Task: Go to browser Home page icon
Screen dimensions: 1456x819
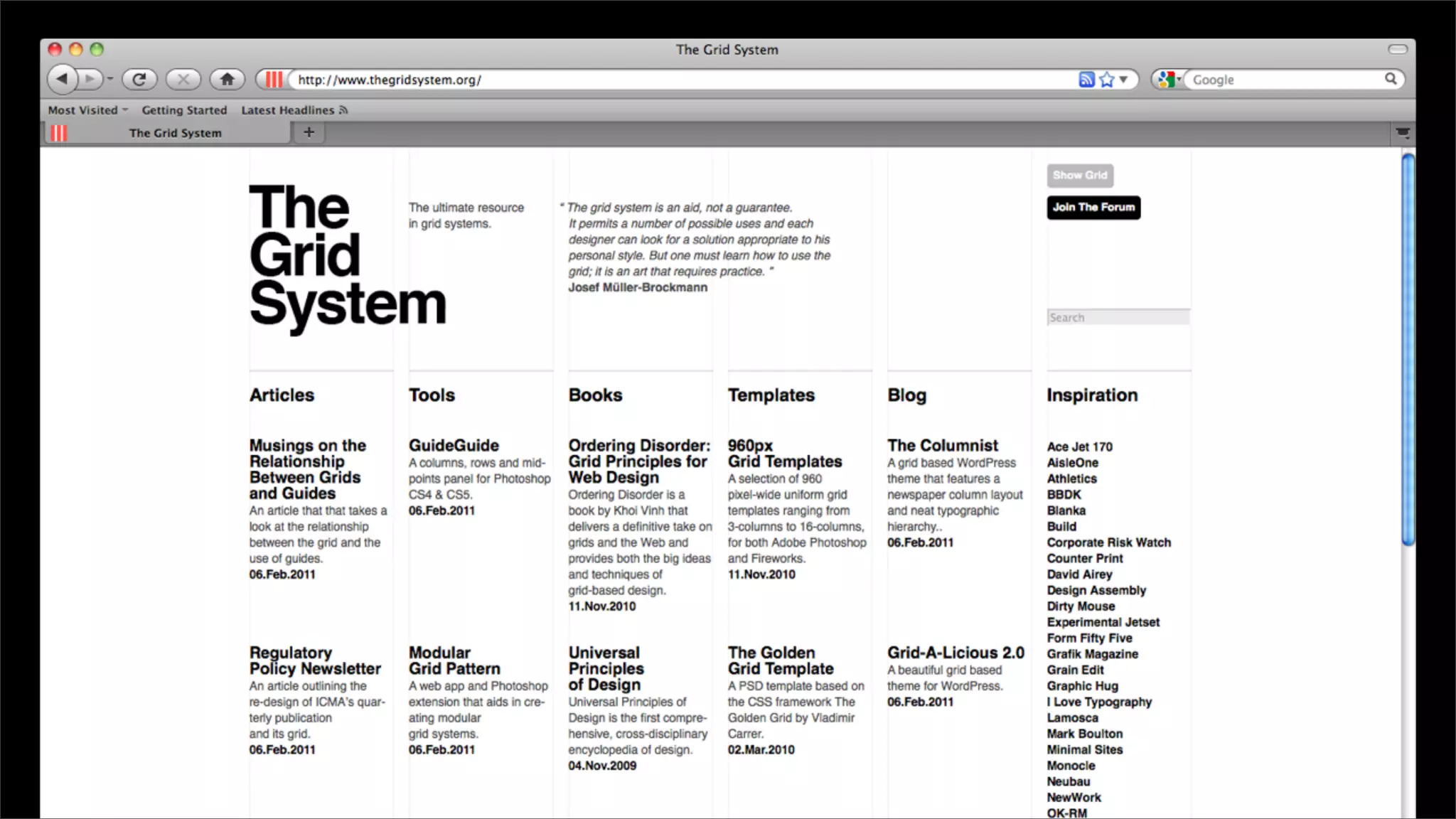Action: click(x=227, y=79)
